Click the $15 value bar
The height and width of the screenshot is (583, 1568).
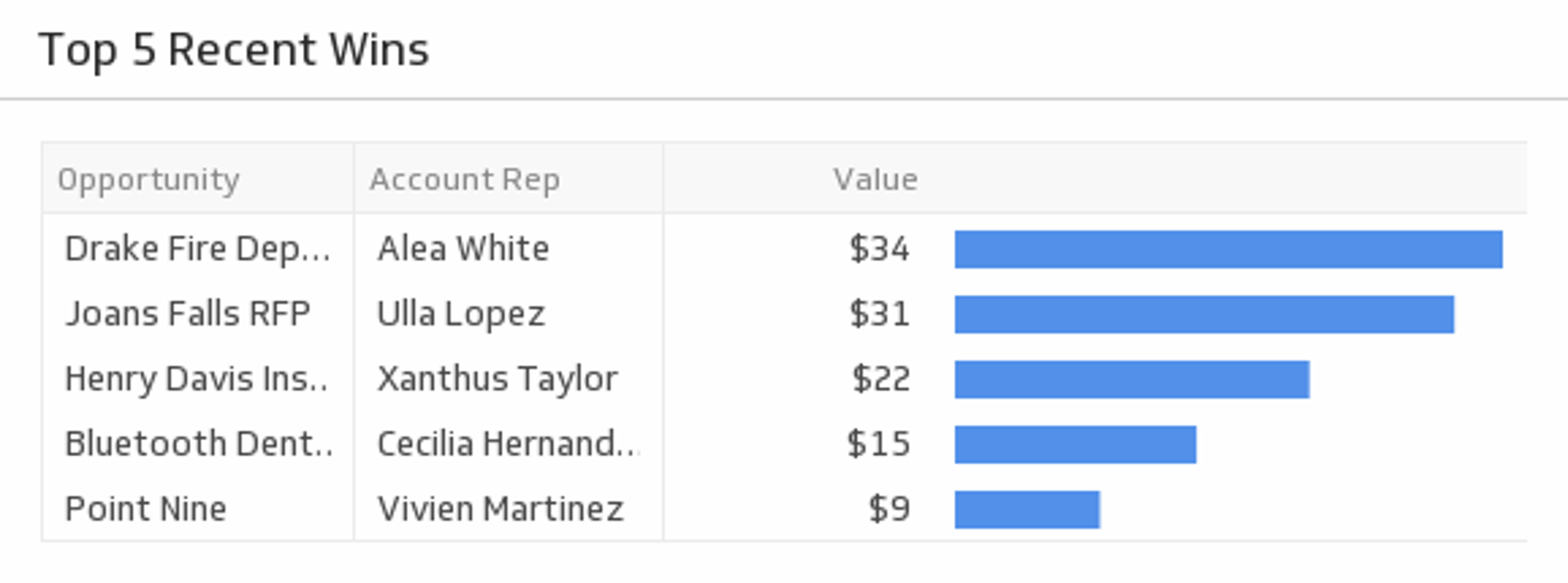pos(1075,444)
